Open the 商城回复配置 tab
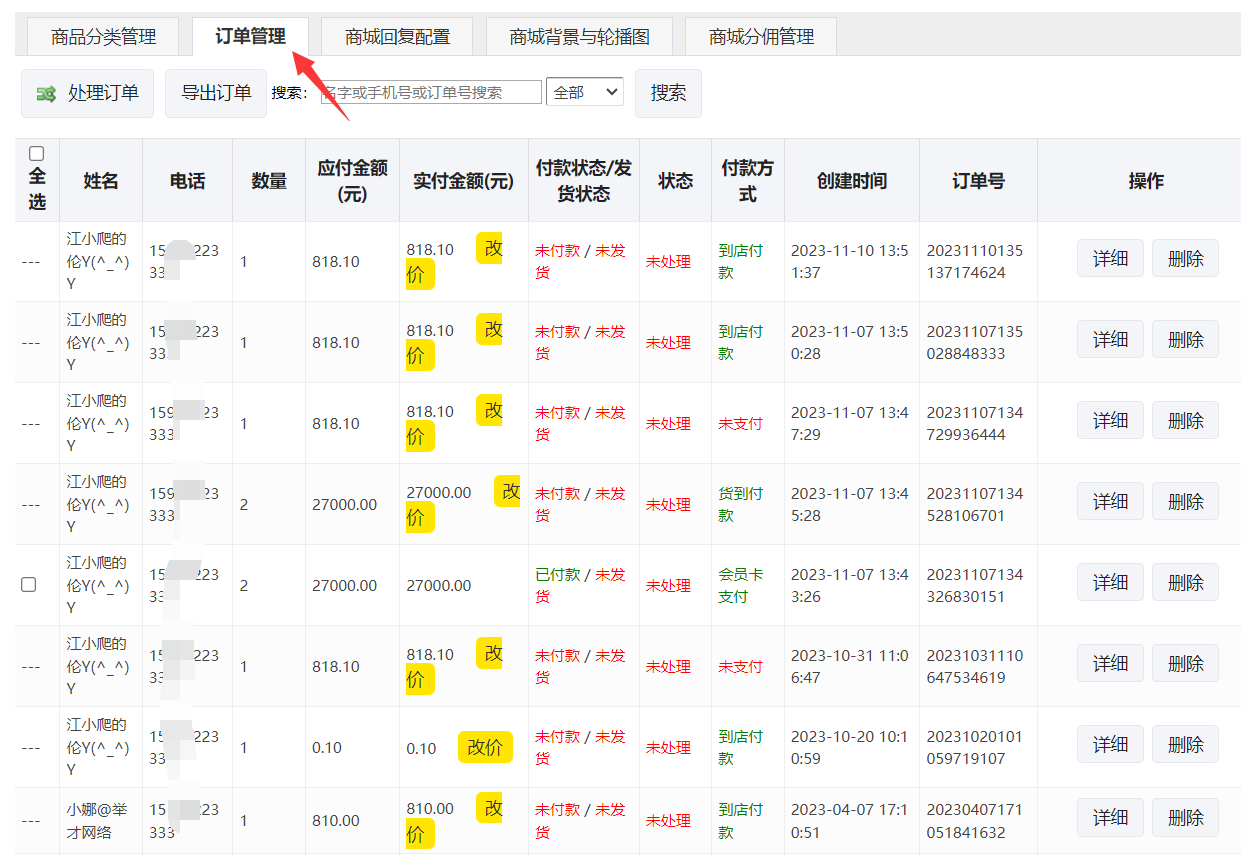The width and height of the screenshot is (1241, 857). click(397, 37)
